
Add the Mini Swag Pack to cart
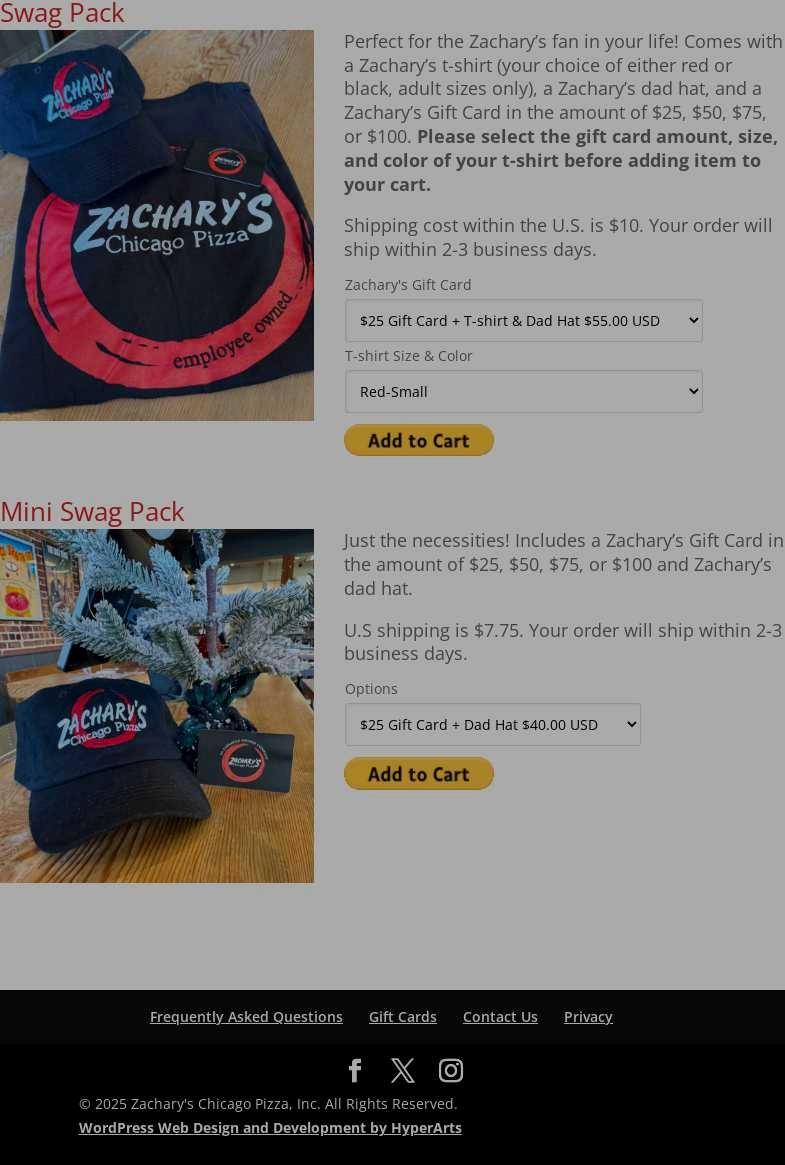pos(419,773)
